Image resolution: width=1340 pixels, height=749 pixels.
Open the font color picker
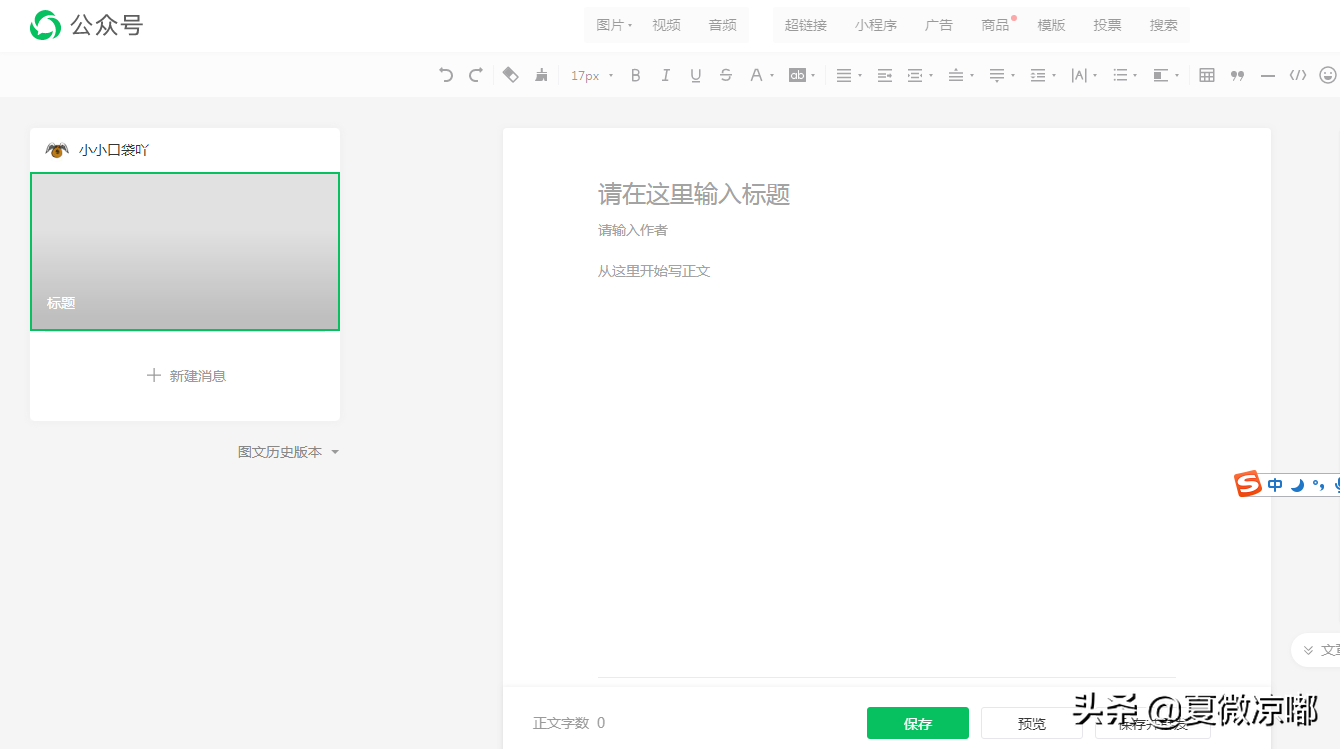pyautogui.click(x=757, y=74)
